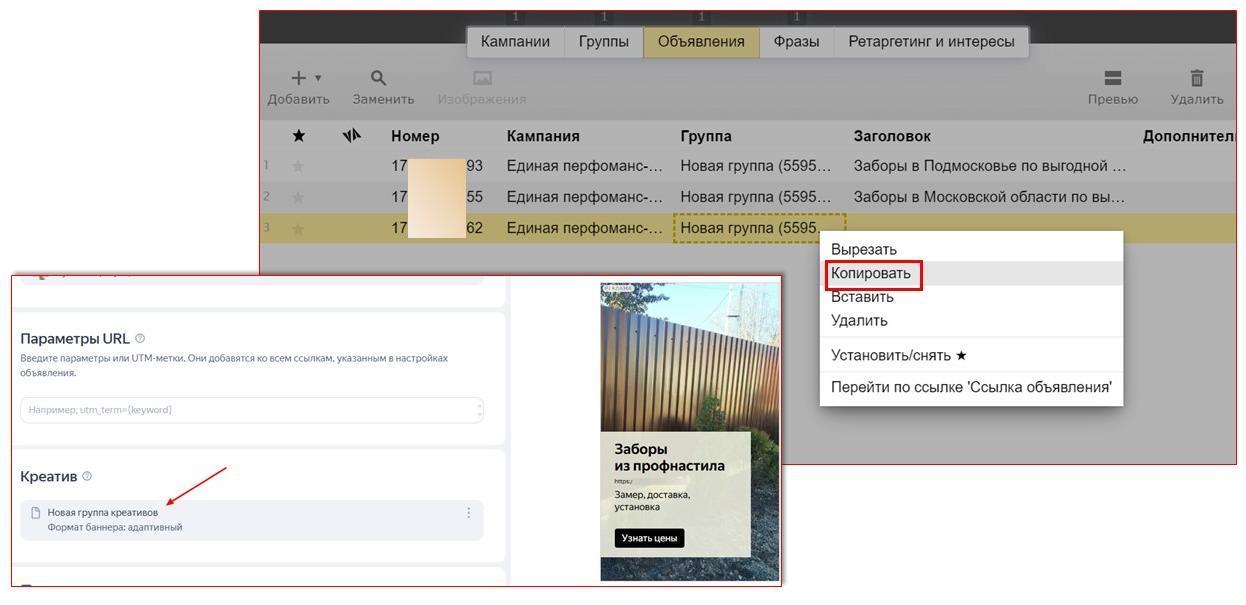Open the Заменить search-replace tool
This screenshot has width=1246, height=605.
click(x=378, y=78)
